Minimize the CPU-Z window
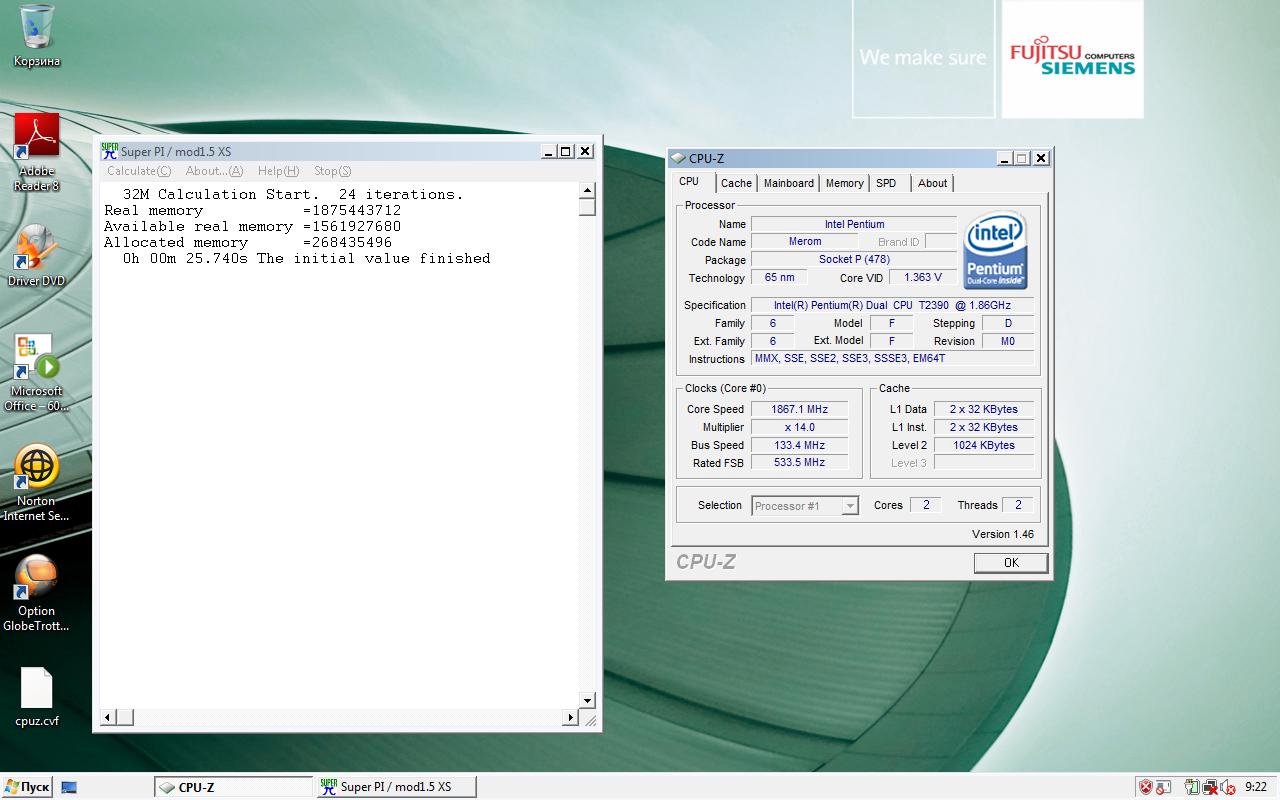Screen dimensions: 1280x800 point(1004,158)
